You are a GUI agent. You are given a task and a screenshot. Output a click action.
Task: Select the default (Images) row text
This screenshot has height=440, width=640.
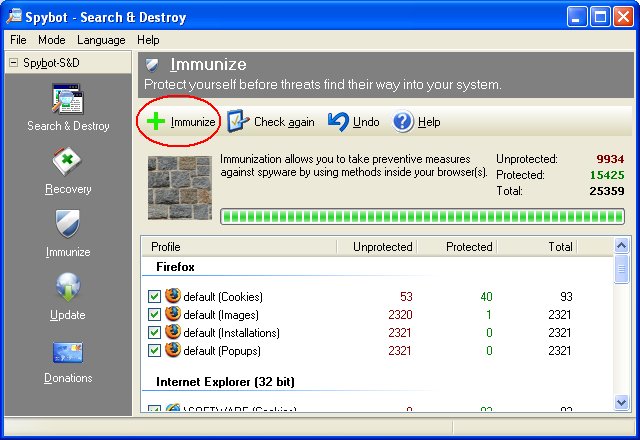pyautogui.click(x=221, y=315)
